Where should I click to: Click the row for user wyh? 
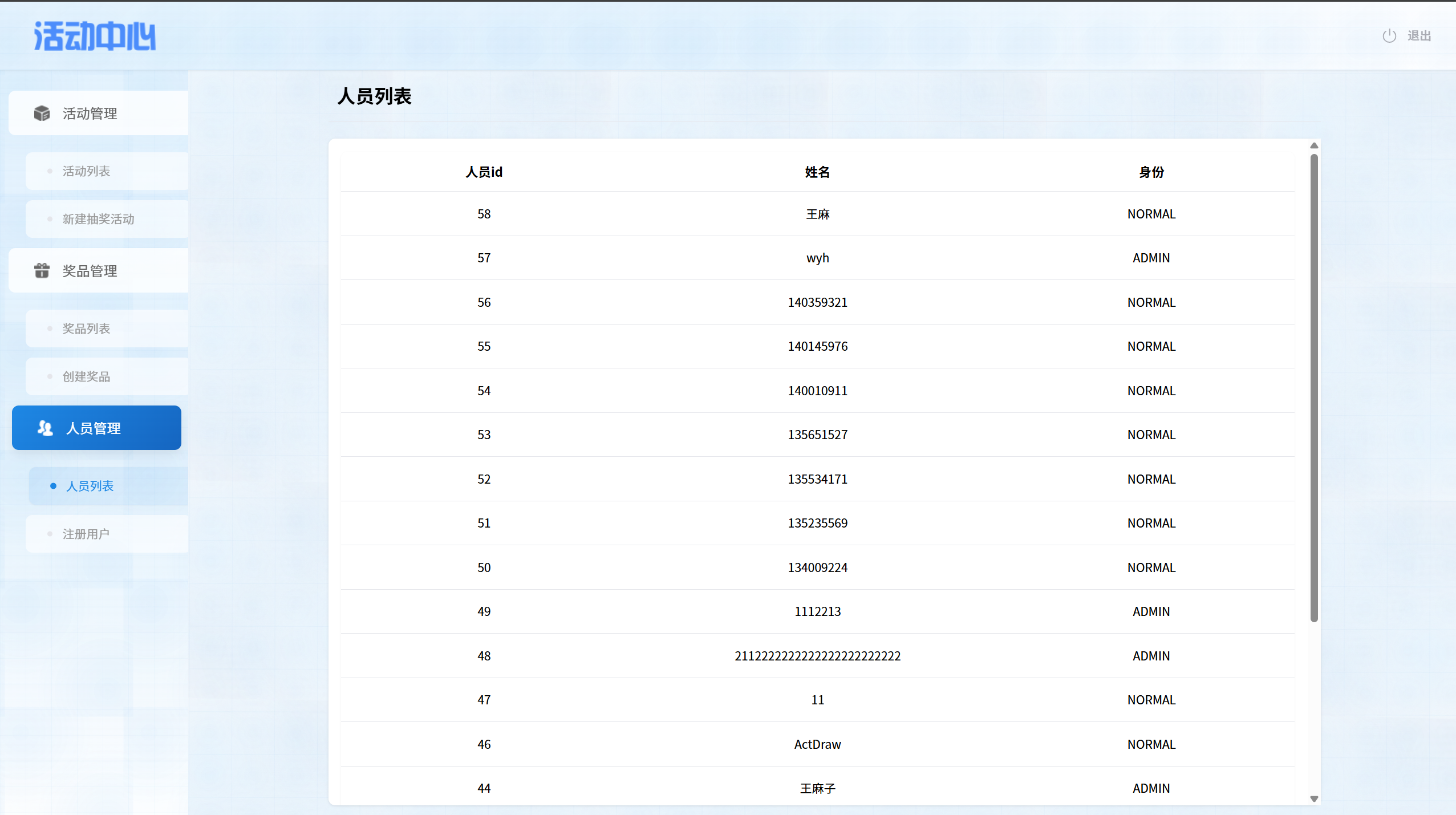817,258
